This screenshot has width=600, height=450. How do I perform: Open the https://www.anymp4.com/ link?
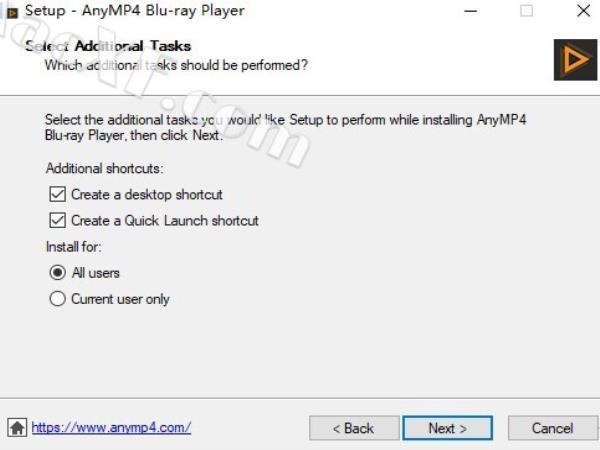111,427
